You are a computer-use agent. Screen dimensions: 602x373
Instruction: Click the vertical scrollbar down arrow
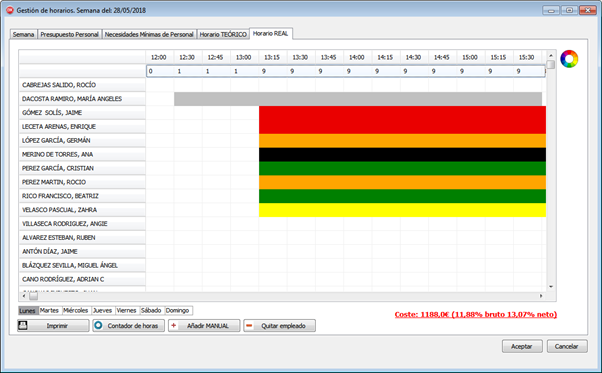(551, 286)
